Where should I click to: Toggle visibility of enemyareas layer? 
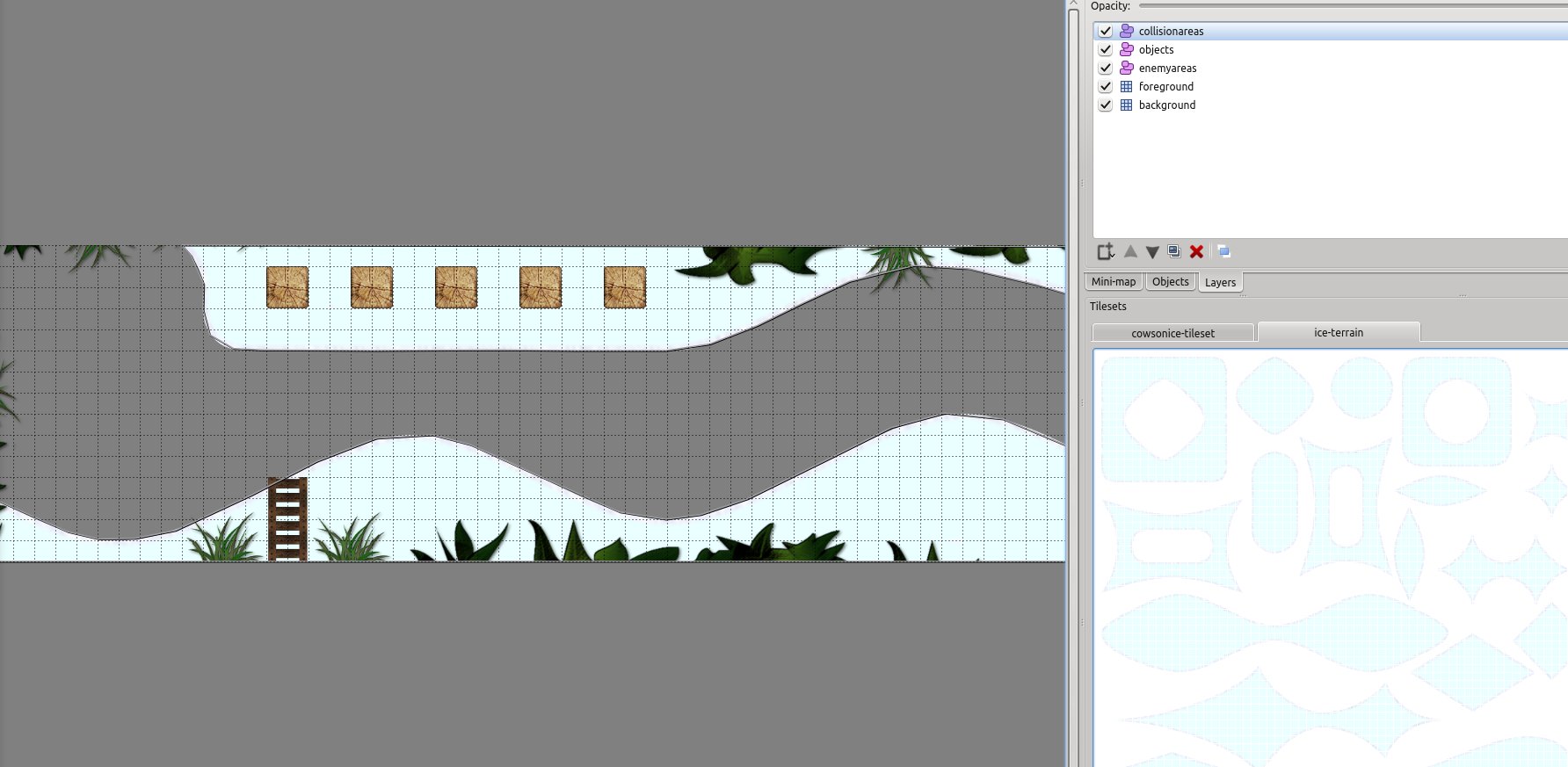[x=1106, y=68]
